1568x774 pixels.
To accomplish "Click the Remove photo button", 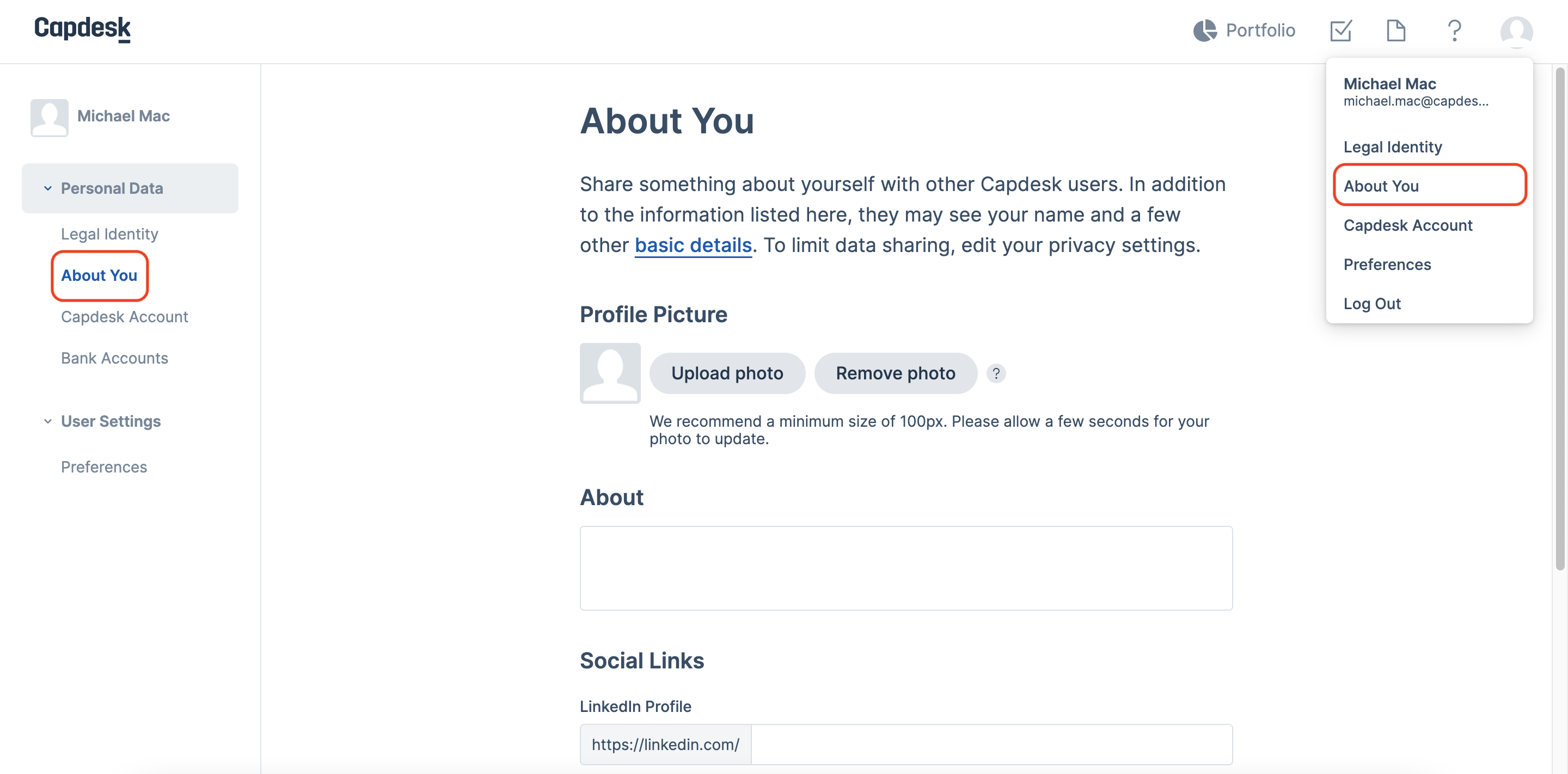I will (895, 373).
